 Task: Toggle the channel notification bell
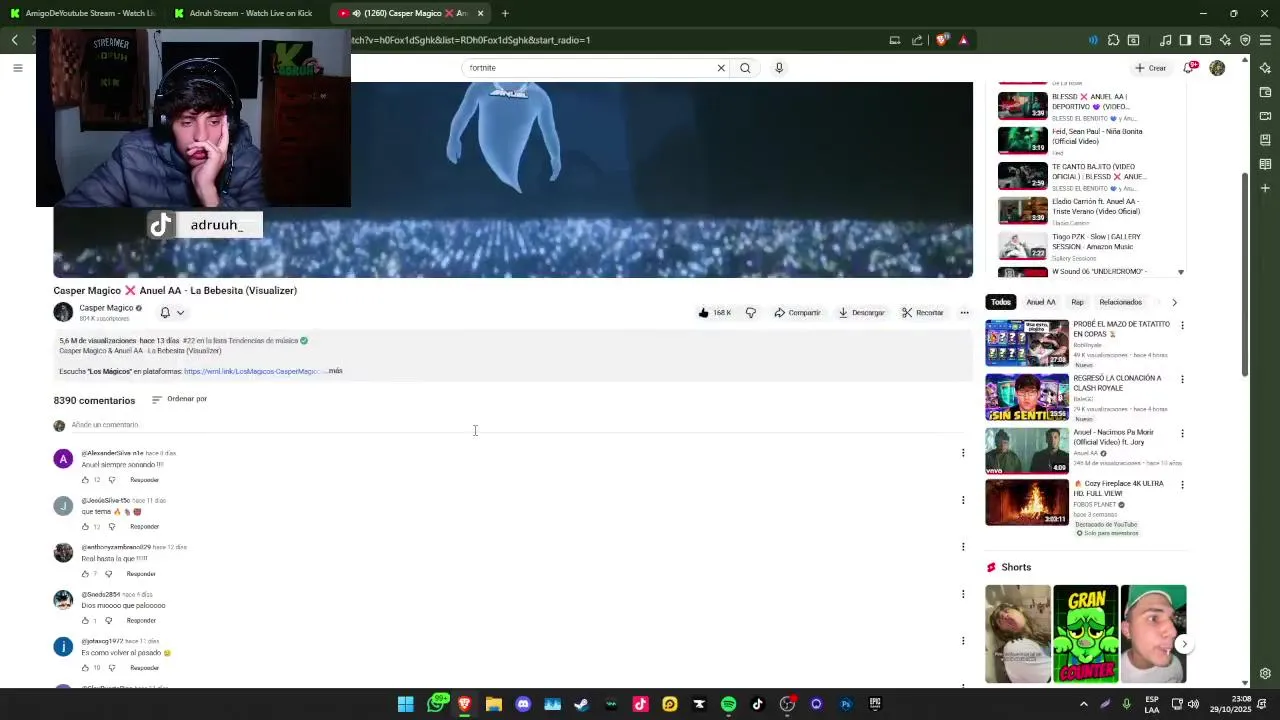165,313
